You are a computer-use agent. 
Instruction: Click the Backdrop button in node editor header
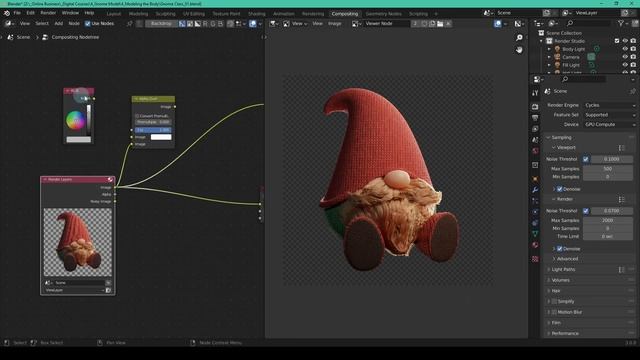161,24
